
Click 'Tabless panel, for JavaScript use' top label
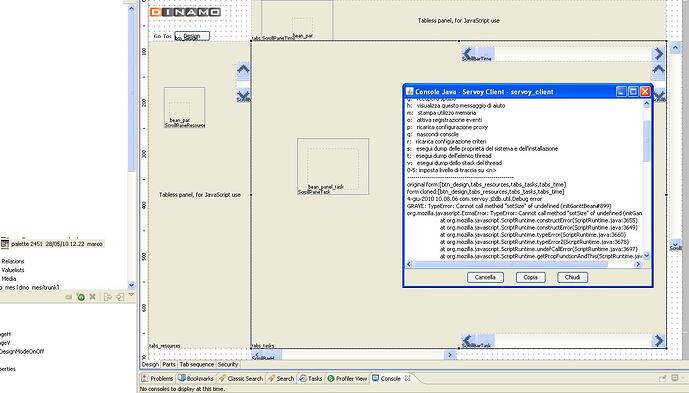tap(458, 20)
